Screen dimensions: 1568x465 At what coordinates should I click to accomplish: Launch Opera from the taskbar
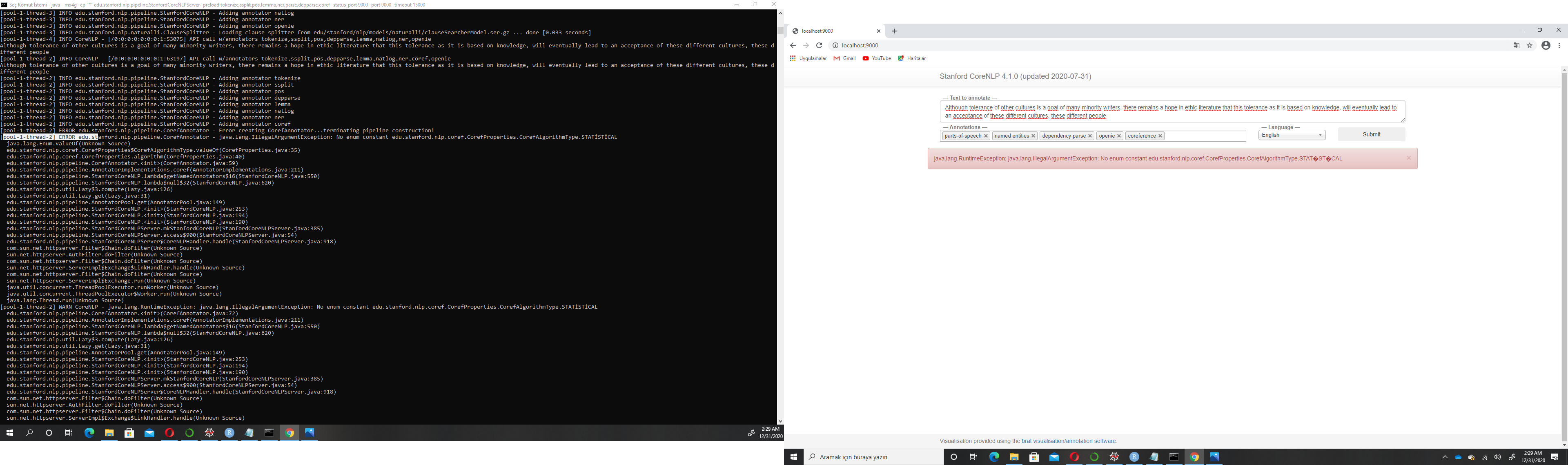(x=170, y=433)
